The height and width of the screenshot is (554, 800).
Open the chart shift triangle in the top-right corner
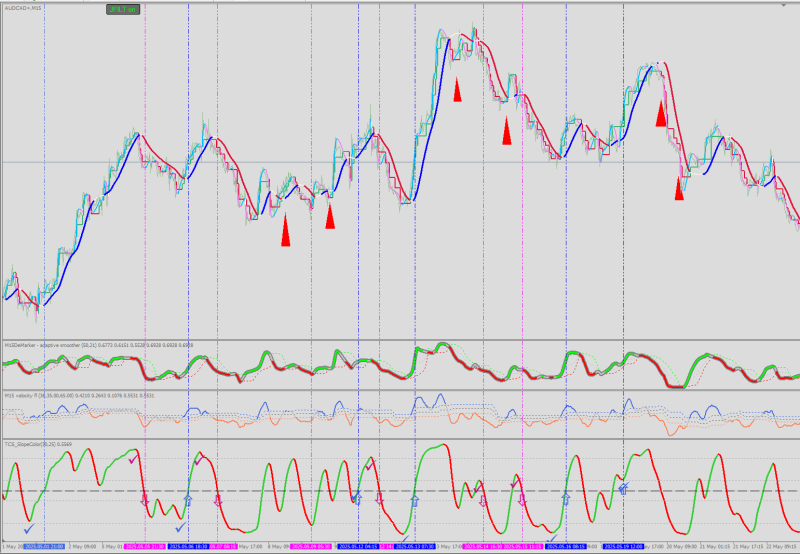784,5
